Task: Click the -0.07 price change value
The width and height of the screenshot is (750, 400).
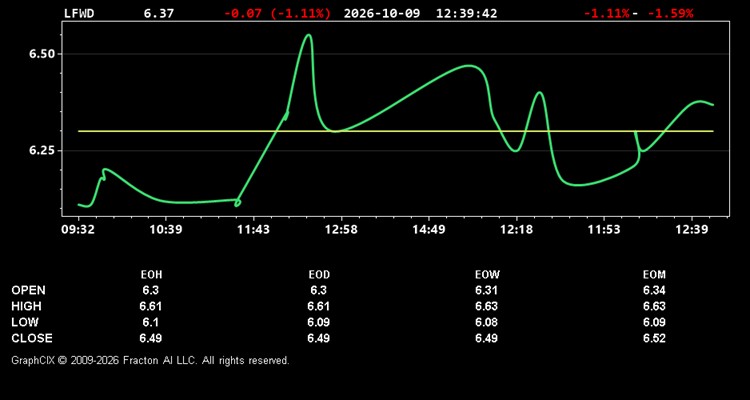Action: click(243, 13)
